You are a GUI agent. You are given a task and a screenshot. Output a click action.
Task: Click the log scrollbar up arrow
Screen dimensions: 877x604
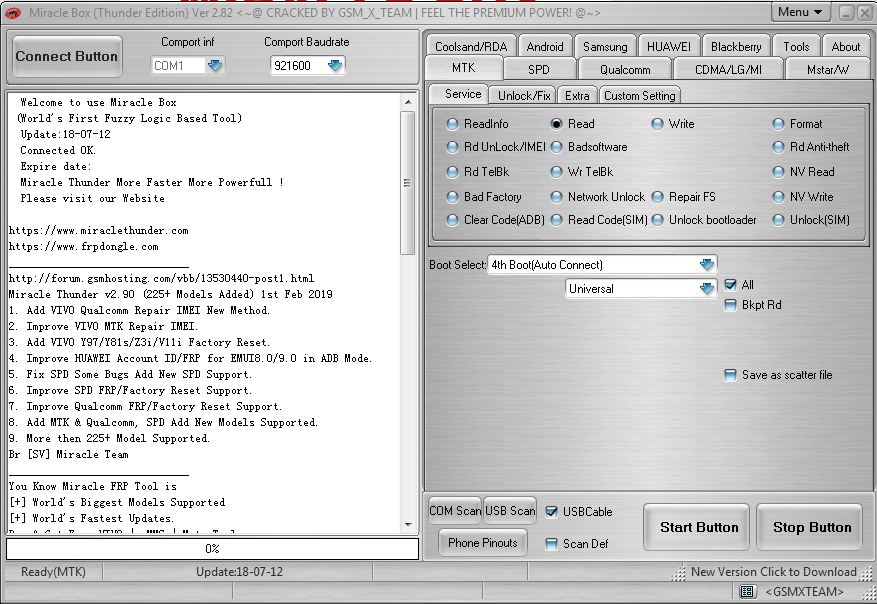408,102
